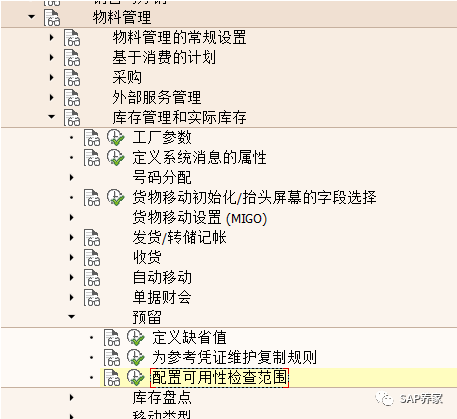Execute activity icon for 配置可用性检查范围
This screenshot has height=419, width=457.
pos(136,378)
